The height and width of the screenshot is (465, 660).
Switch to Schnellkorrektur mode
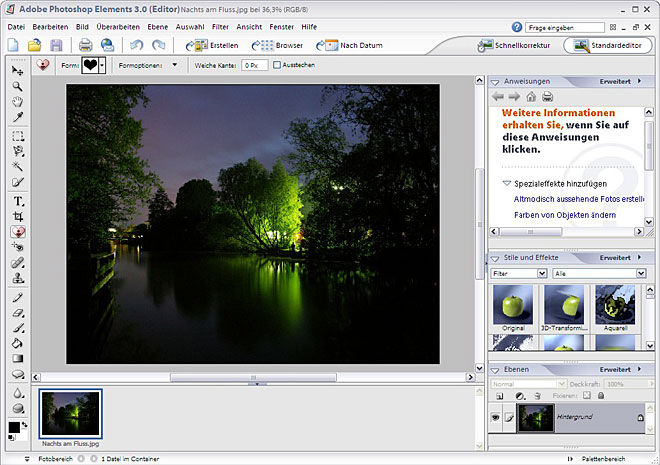(514, 45)
